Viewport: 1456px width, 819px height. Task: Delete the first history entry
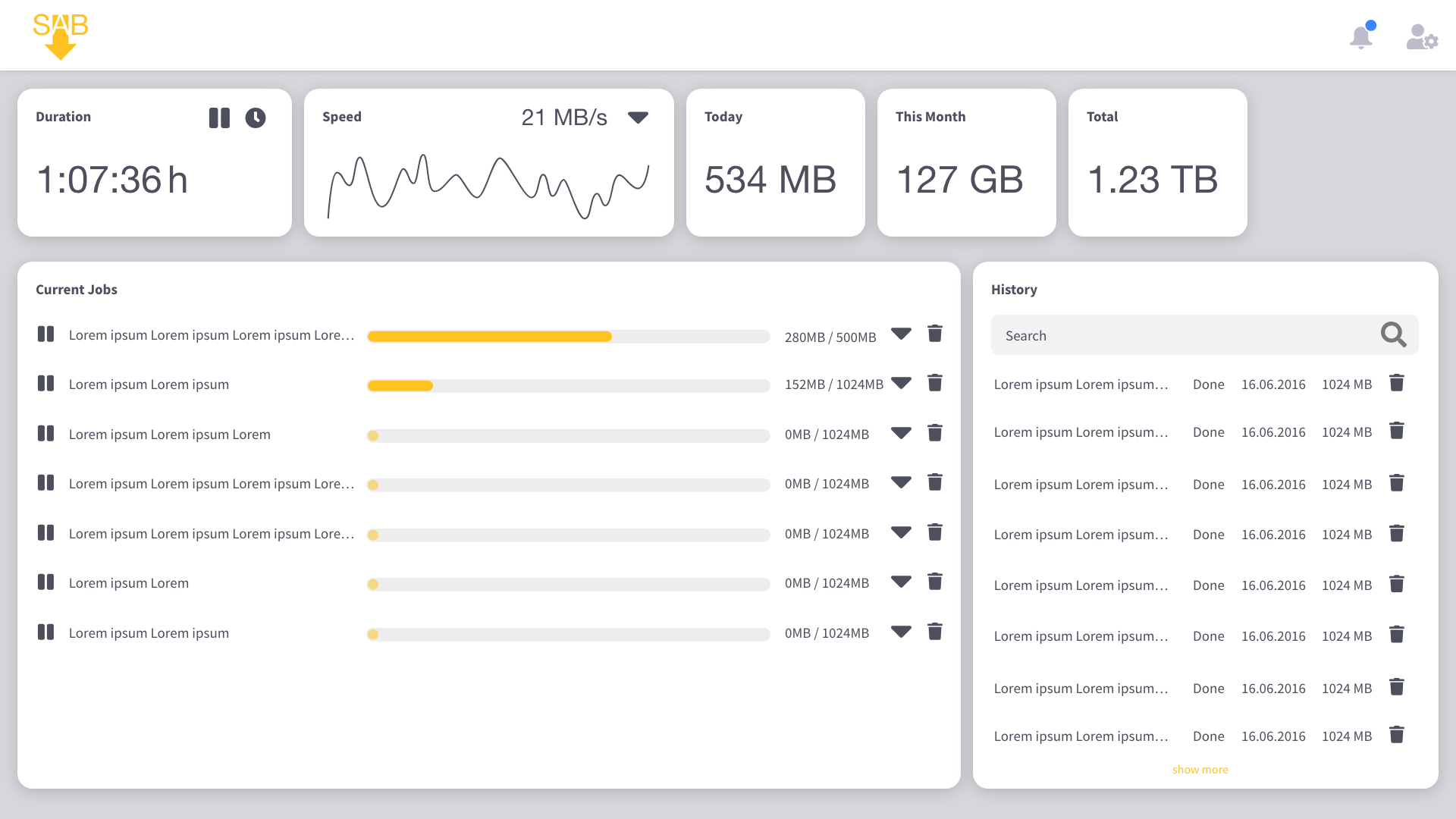1397,382
